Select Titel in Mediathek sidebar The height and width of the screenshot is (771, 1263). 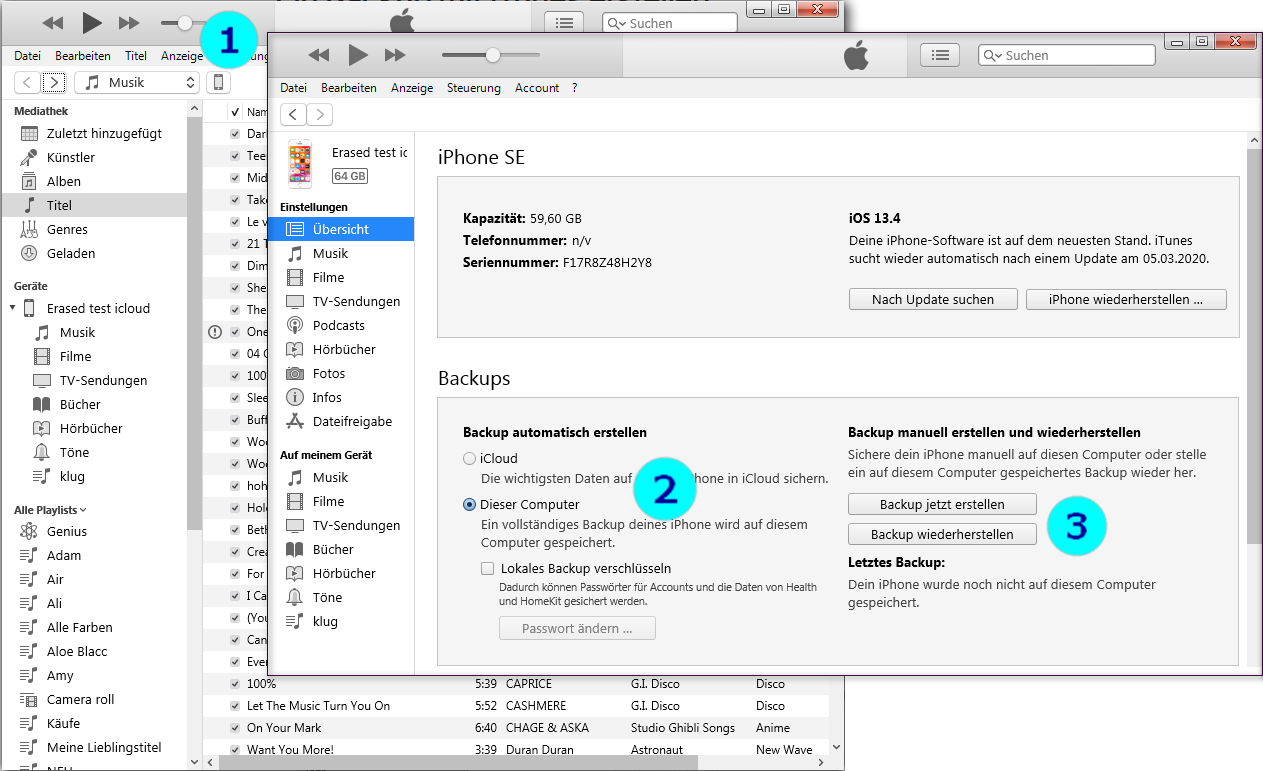click(94, 205)
